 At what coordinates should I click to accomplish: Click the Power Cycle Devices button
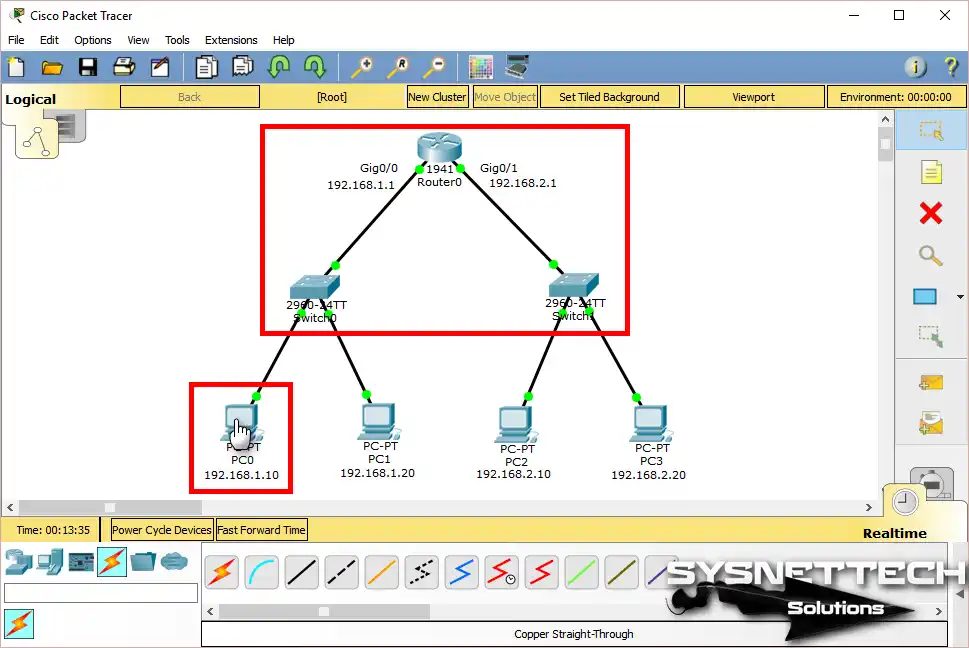tap(162, 530)
